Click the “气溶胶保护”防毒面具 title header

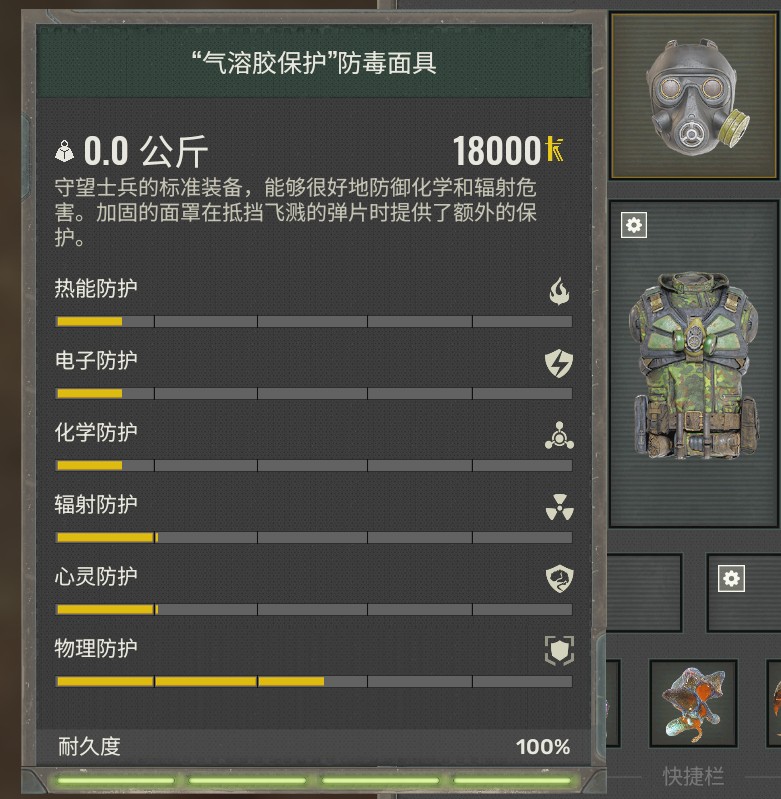pyautogui.click(x=314, y=63)
